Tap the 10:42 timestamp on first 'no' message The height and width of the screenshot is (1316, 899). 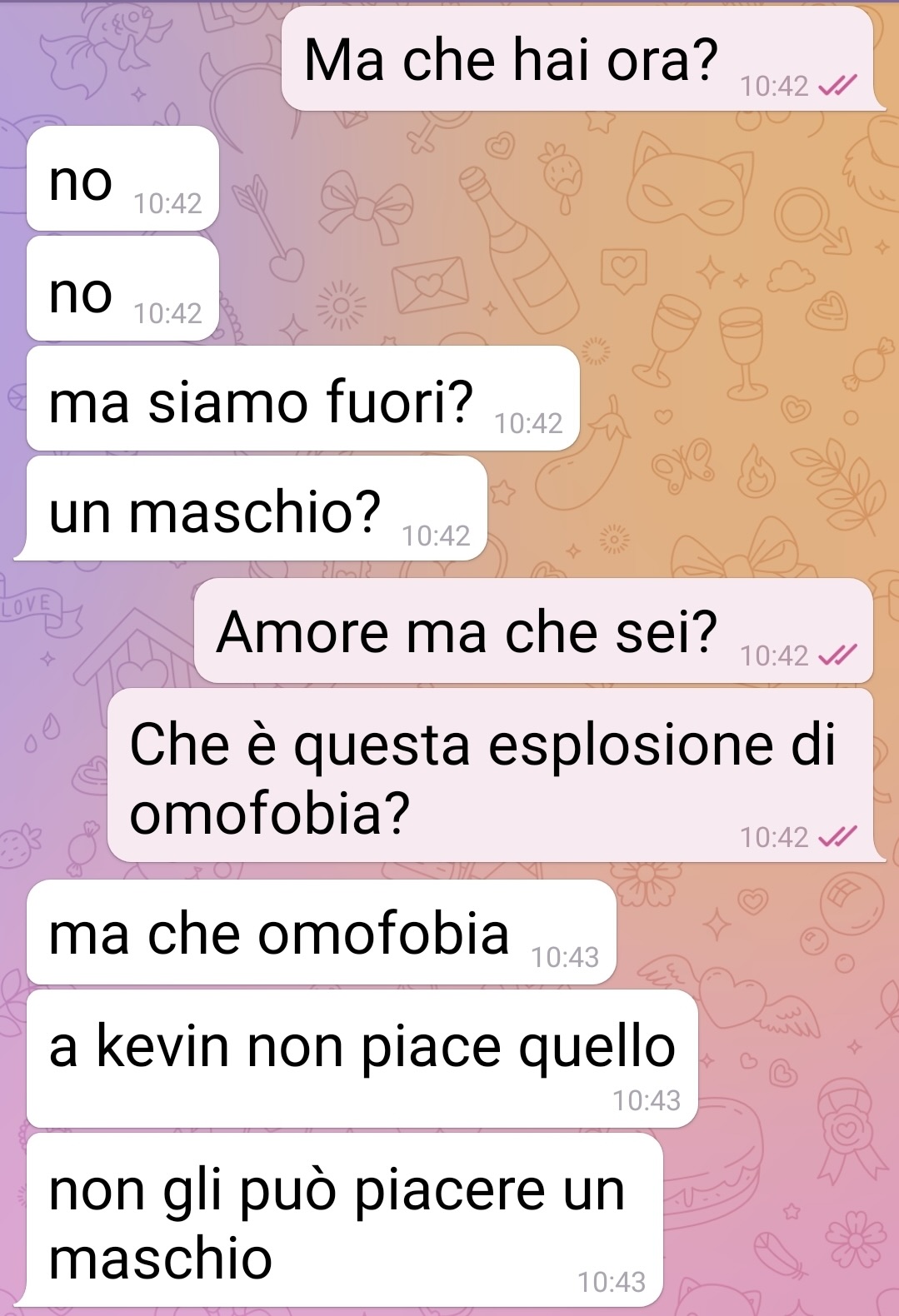pyautogui.click(x=167, y=204)
